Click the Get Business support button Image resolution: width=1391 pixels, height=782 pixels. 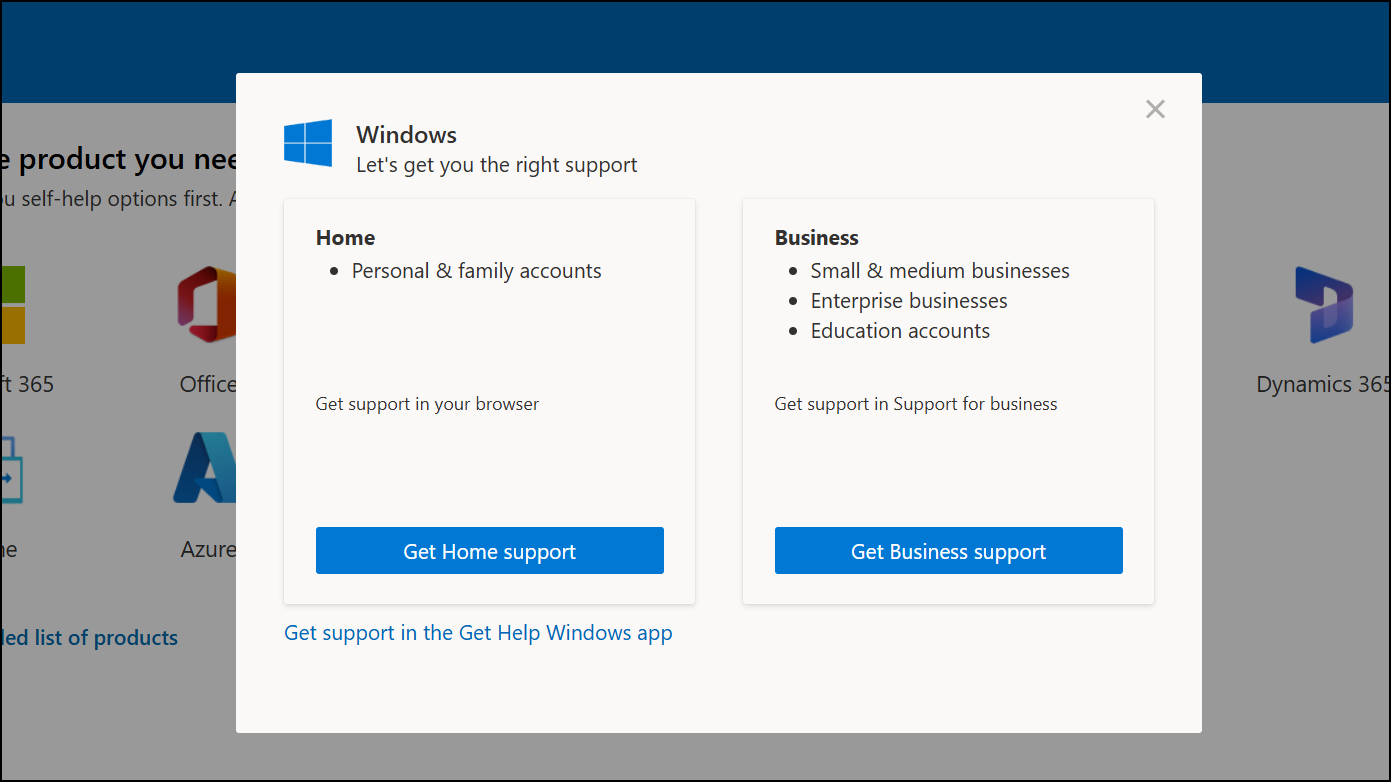click(x=949, y=551)
